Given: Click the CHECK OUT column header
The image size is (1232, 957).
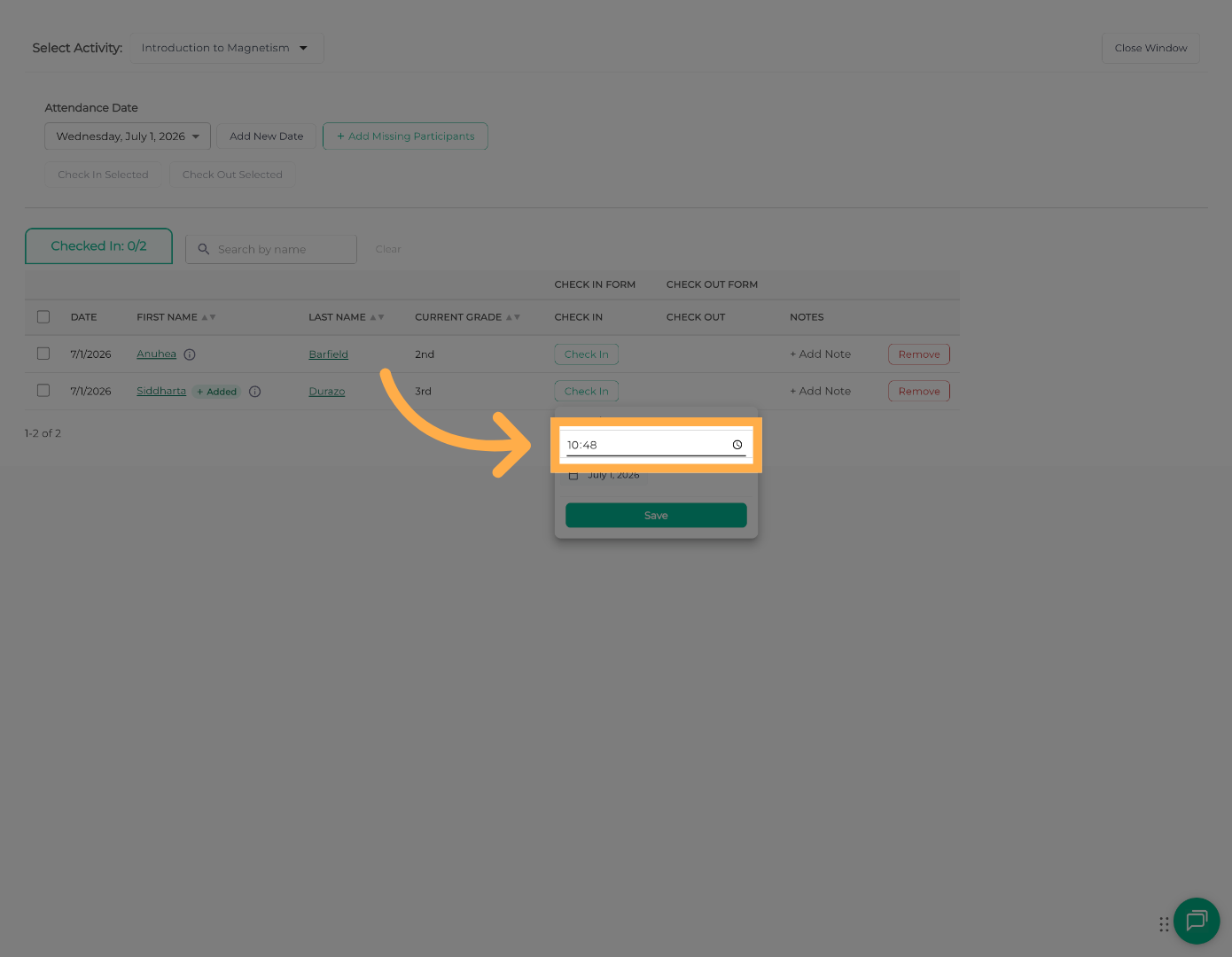Looking at the screenshot, I should click(696, 317).
